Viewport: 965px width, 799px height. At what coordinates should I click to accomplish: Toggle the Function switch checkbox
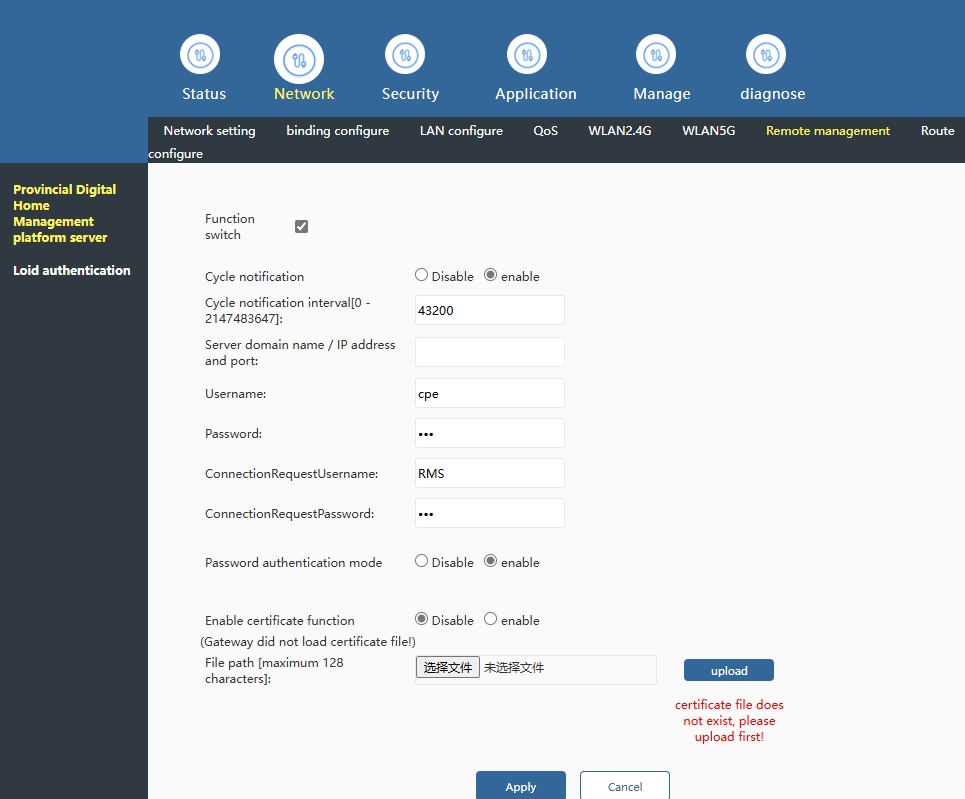pyautogui.click(x=301, y=227)
